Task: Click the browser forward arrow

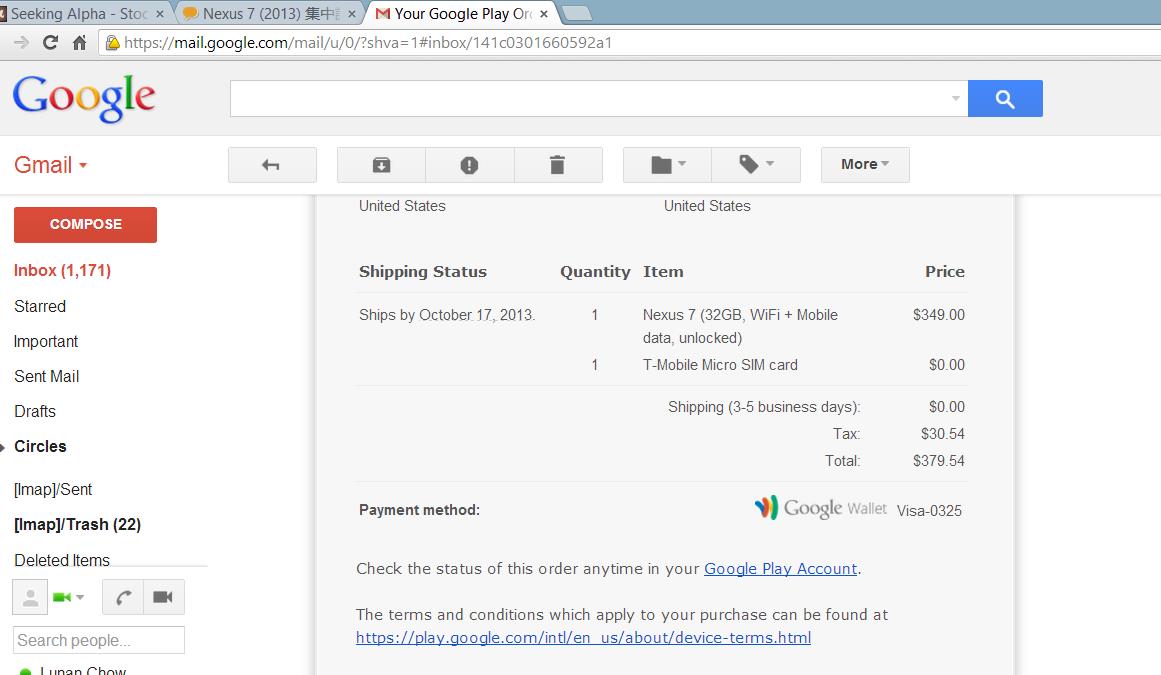Action: 21,43
